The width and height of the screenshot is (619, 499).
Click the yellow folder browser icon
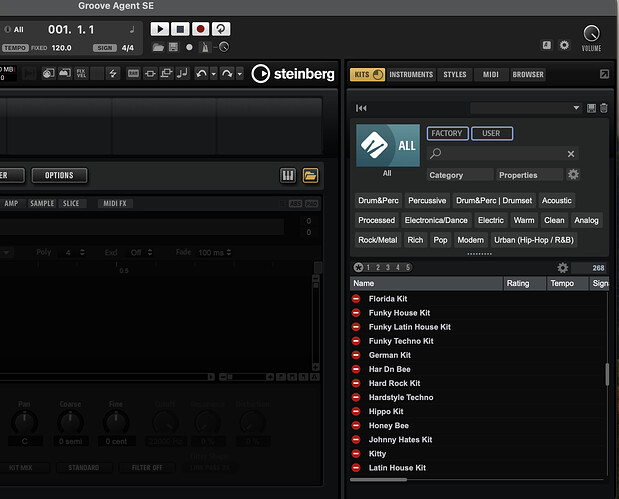pyautogui.click(x=310, y=176)
